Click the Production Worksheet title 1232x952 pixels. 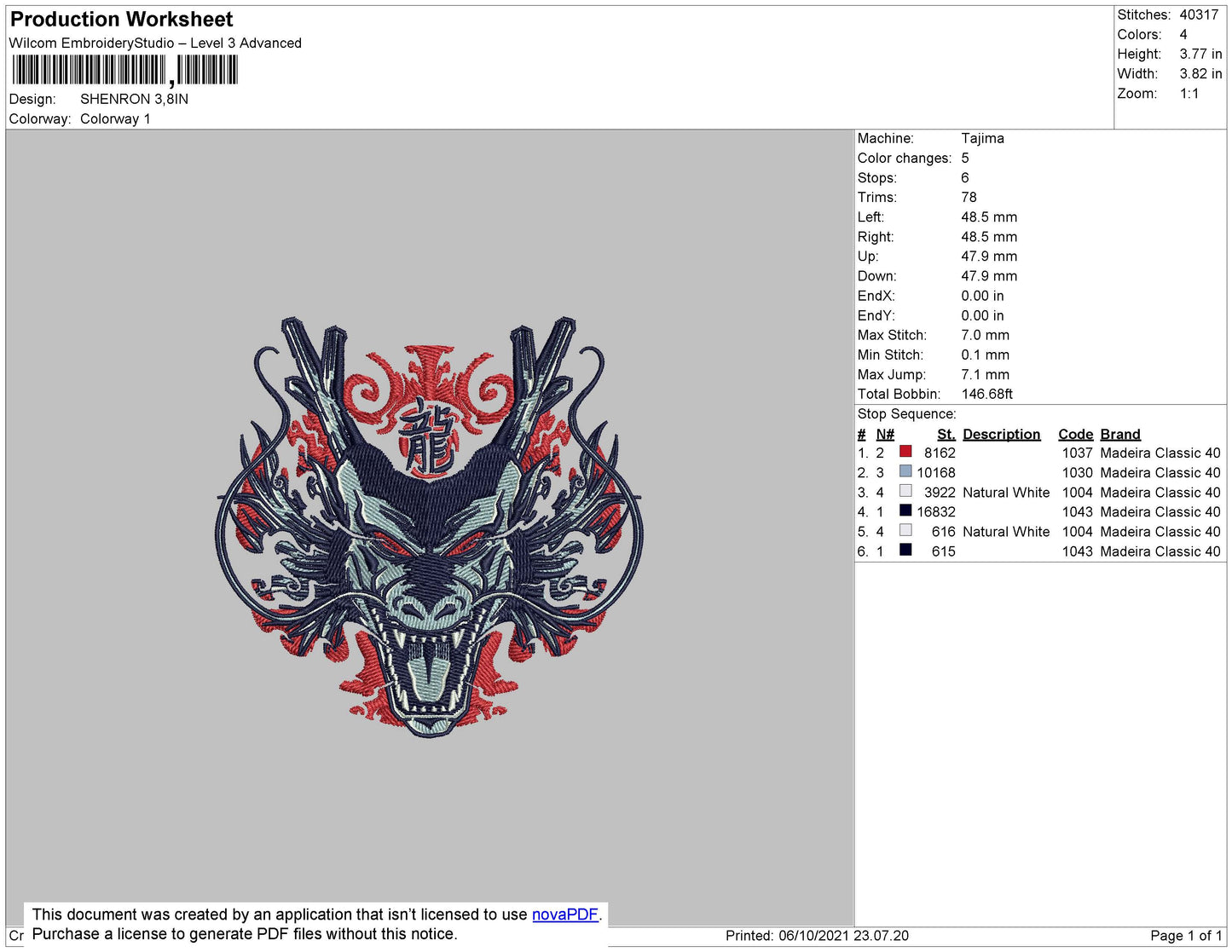click(x=122, y=20)
